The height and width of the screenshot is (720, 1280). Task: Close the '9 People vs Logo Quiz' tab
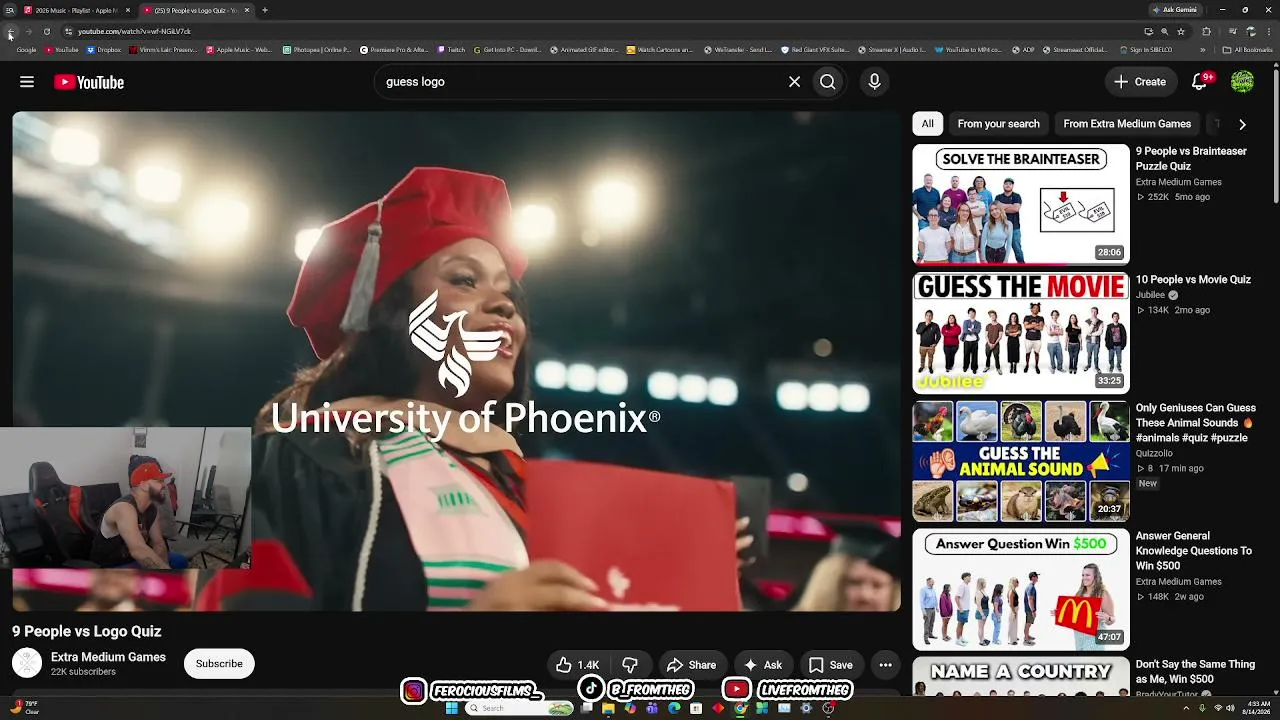(246, 10)
